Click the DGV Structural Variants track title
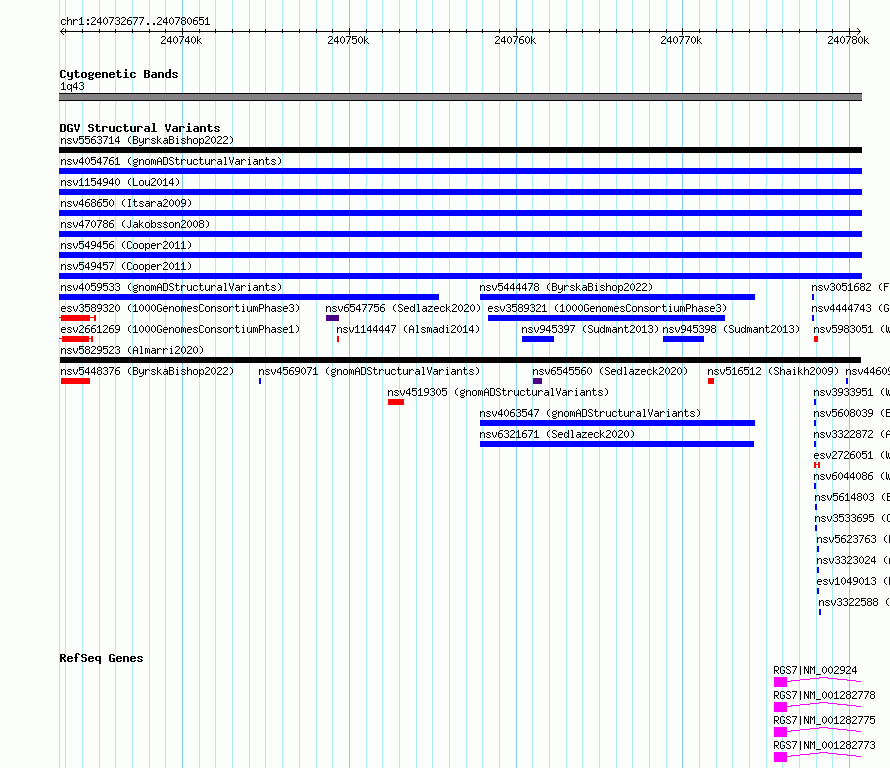890x768 pixels. 140,128
